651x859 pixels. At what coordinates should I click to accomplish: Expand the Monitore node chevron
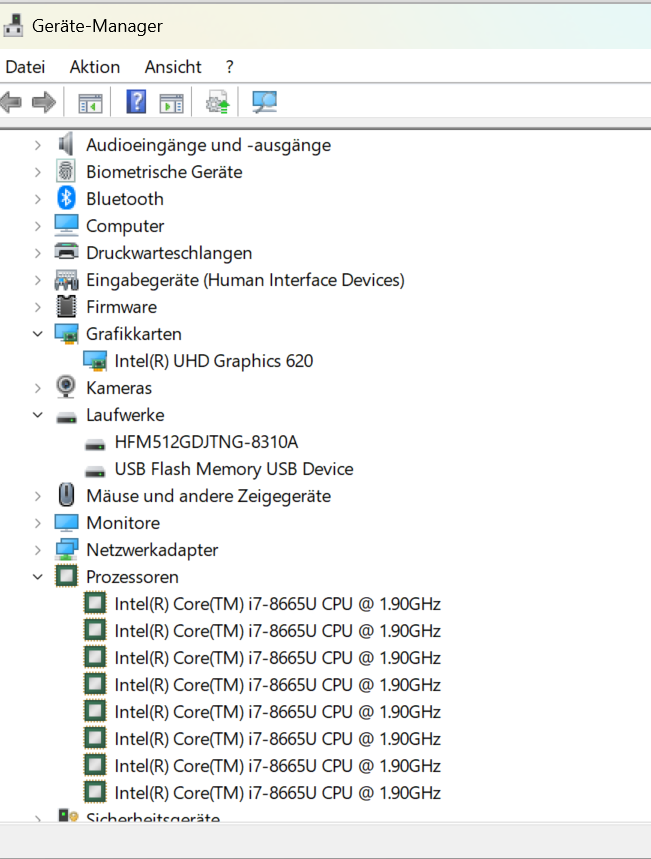click(x=37, y=523)
